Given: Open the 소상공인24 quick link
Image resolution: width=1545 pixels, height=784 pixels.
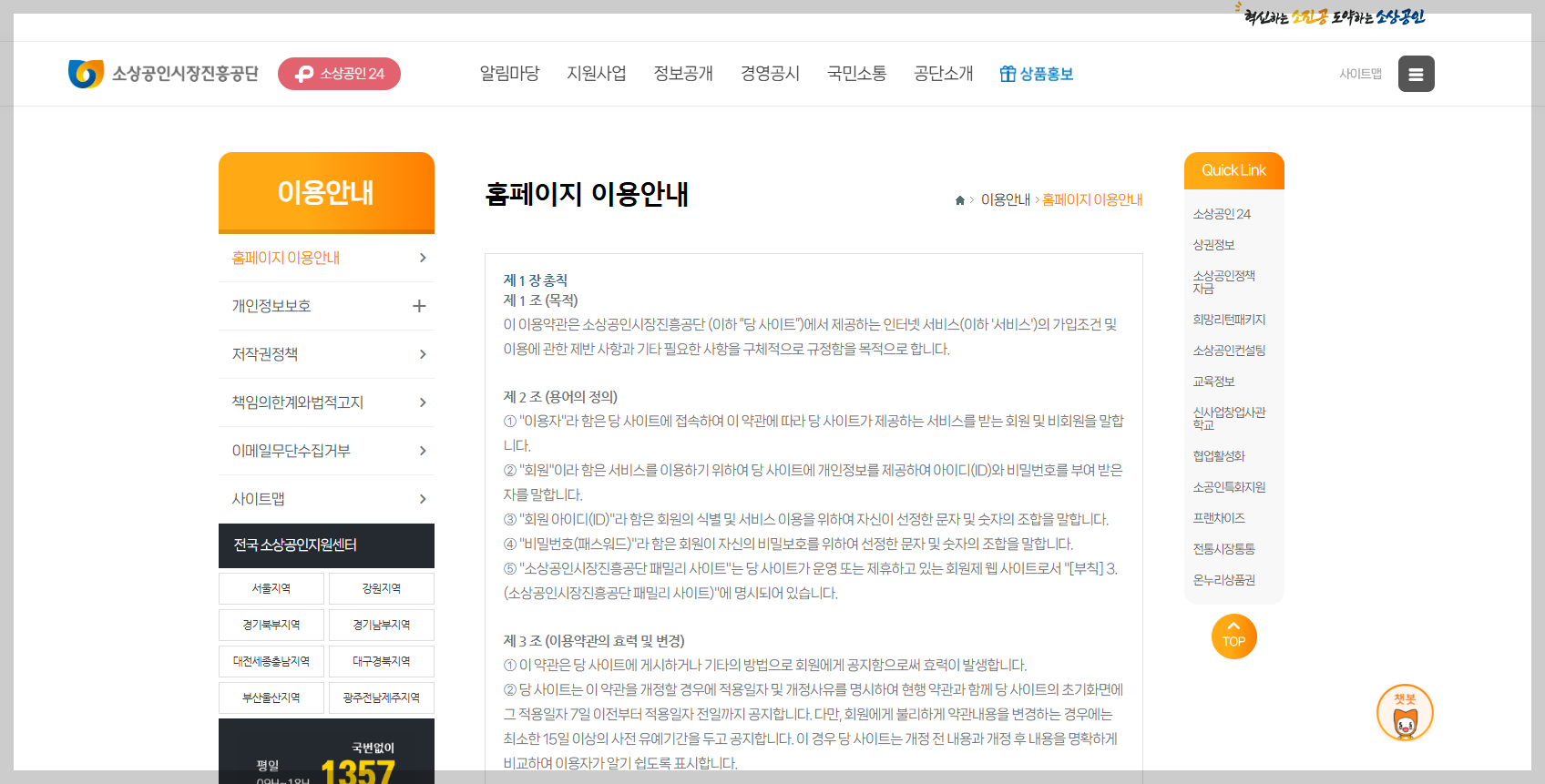Looking at the screenshot, I should click(x=1222, y=214).
